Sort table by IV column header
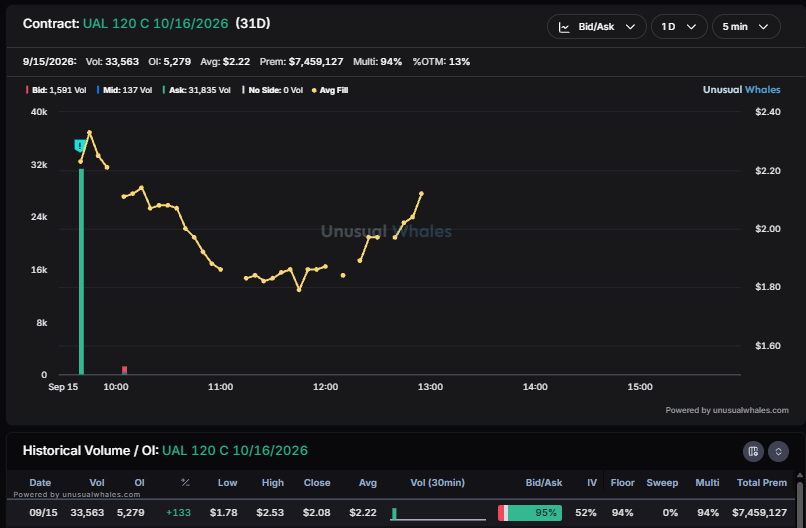 pyautogui.click(x=592, y=482)
